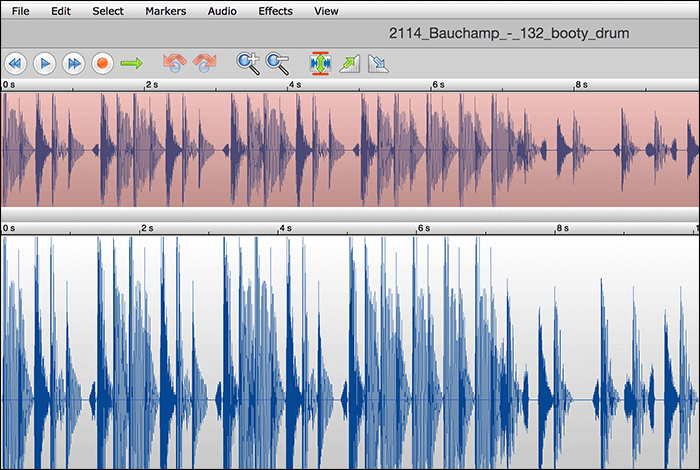Open the Markers menu

click(165, 11)
